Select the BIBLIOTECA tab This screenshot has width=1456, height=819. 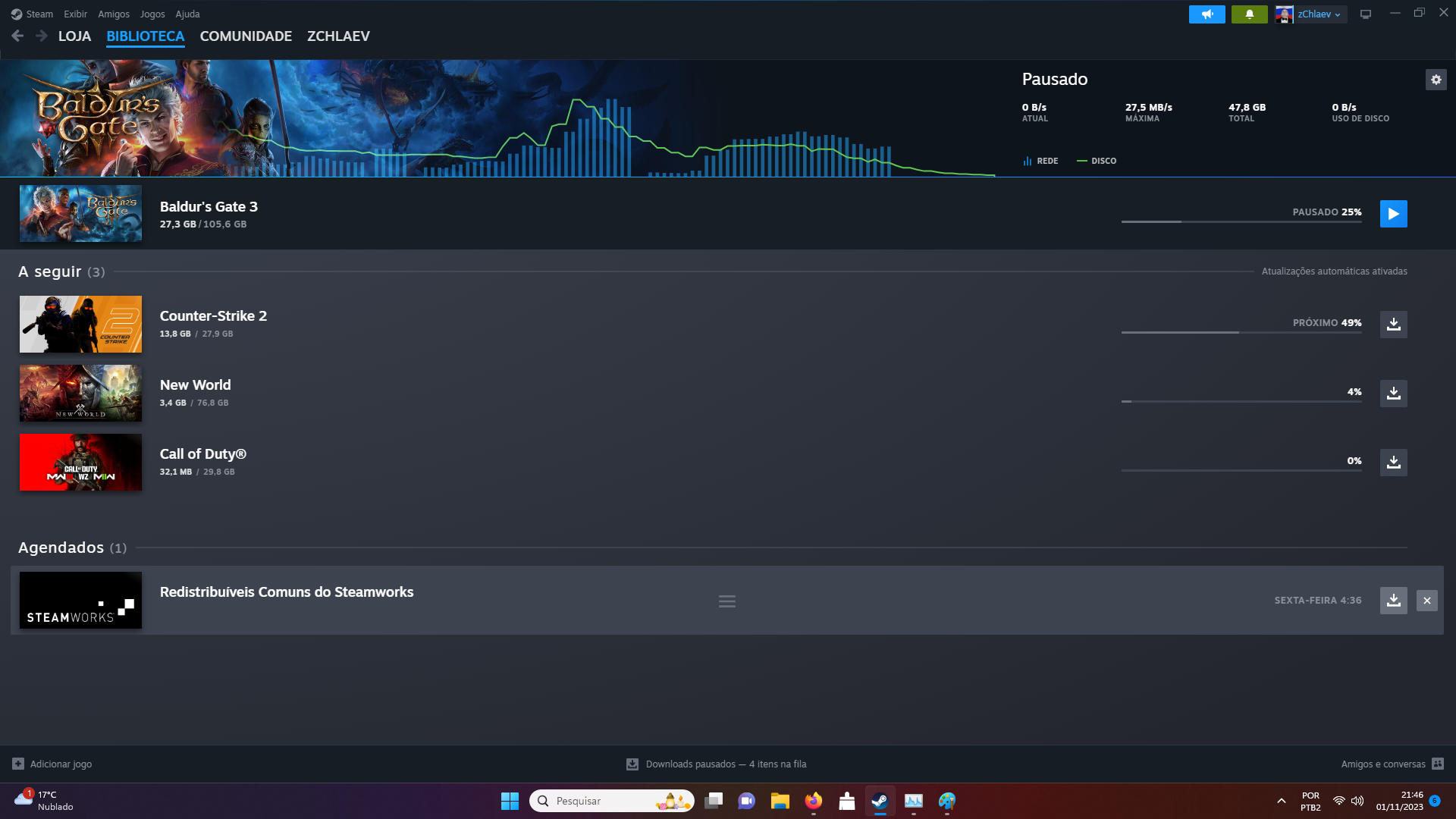(x=145, y=36)
